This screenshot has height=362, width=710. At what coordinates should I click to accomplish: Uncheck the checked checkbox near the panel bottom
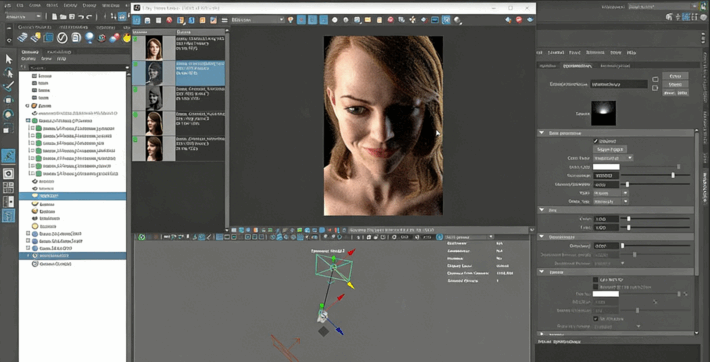click(595, 319)
